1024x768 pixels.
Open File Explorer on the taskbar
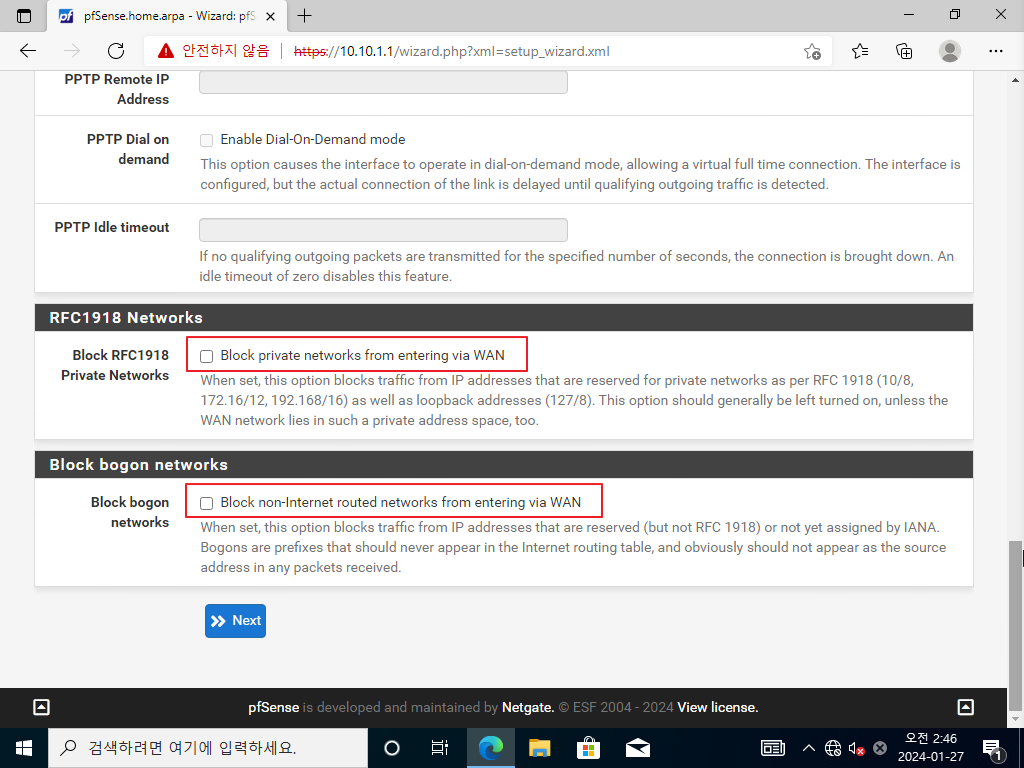click(539, 748)
